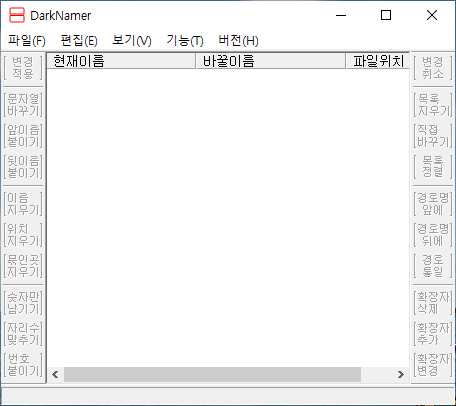Click the 목록 정렬 button
This screenshot has height=406, width=456.
tap(433, 167)
